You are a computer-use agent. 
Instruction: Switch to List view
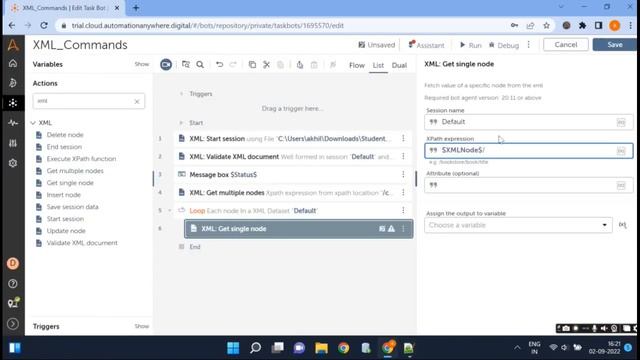(378, 65)
